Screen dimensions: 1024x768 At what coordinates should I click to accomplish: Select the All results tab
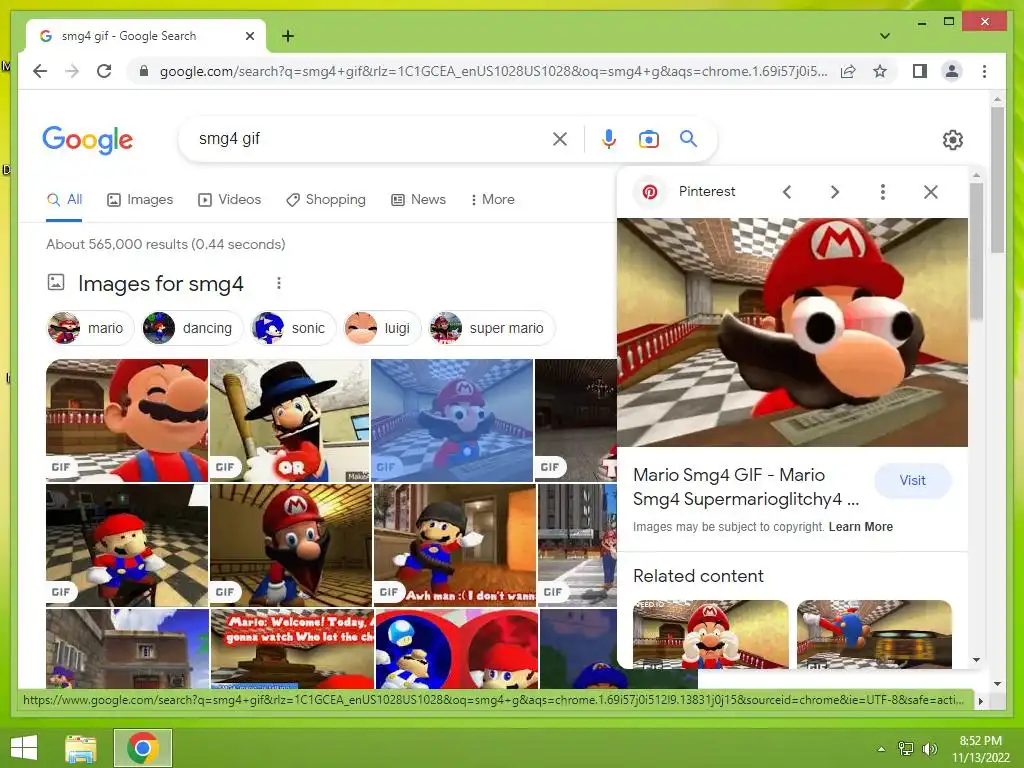click(x=64, y=200)
